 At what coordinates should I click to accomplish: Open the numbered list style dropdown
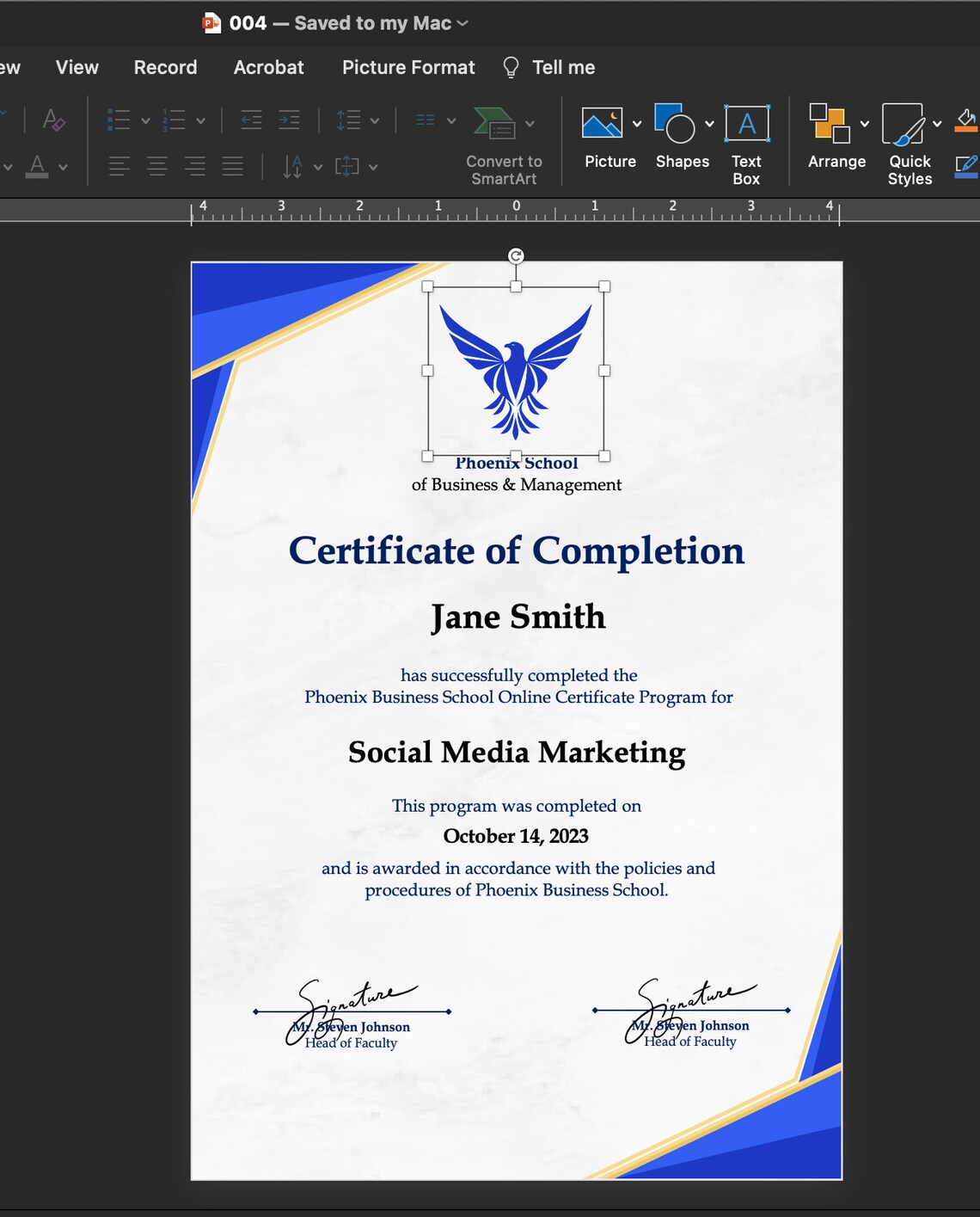pos(202,120)
